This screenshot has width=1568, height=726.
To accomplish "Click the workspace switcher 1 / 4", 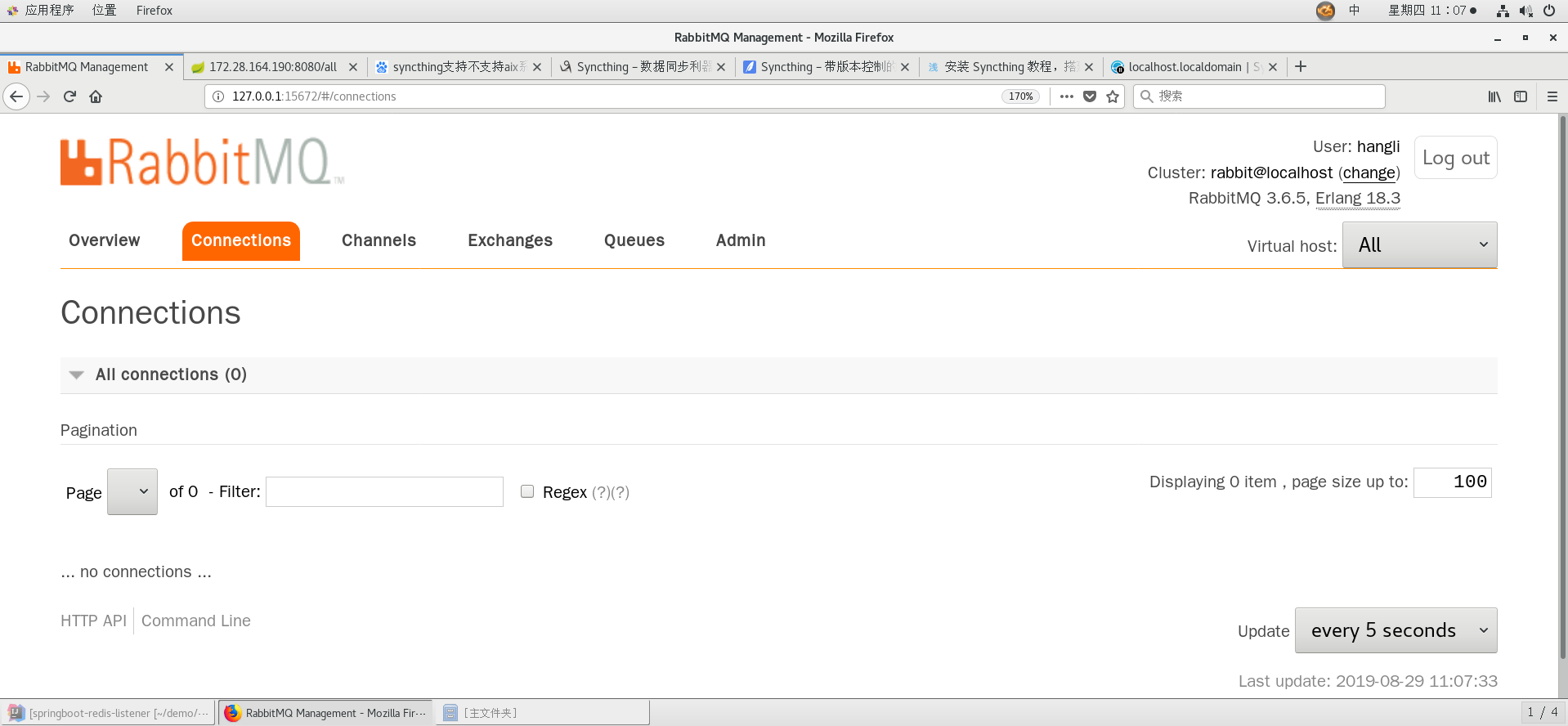I will pyautogui.click(x=1543, y=712).
